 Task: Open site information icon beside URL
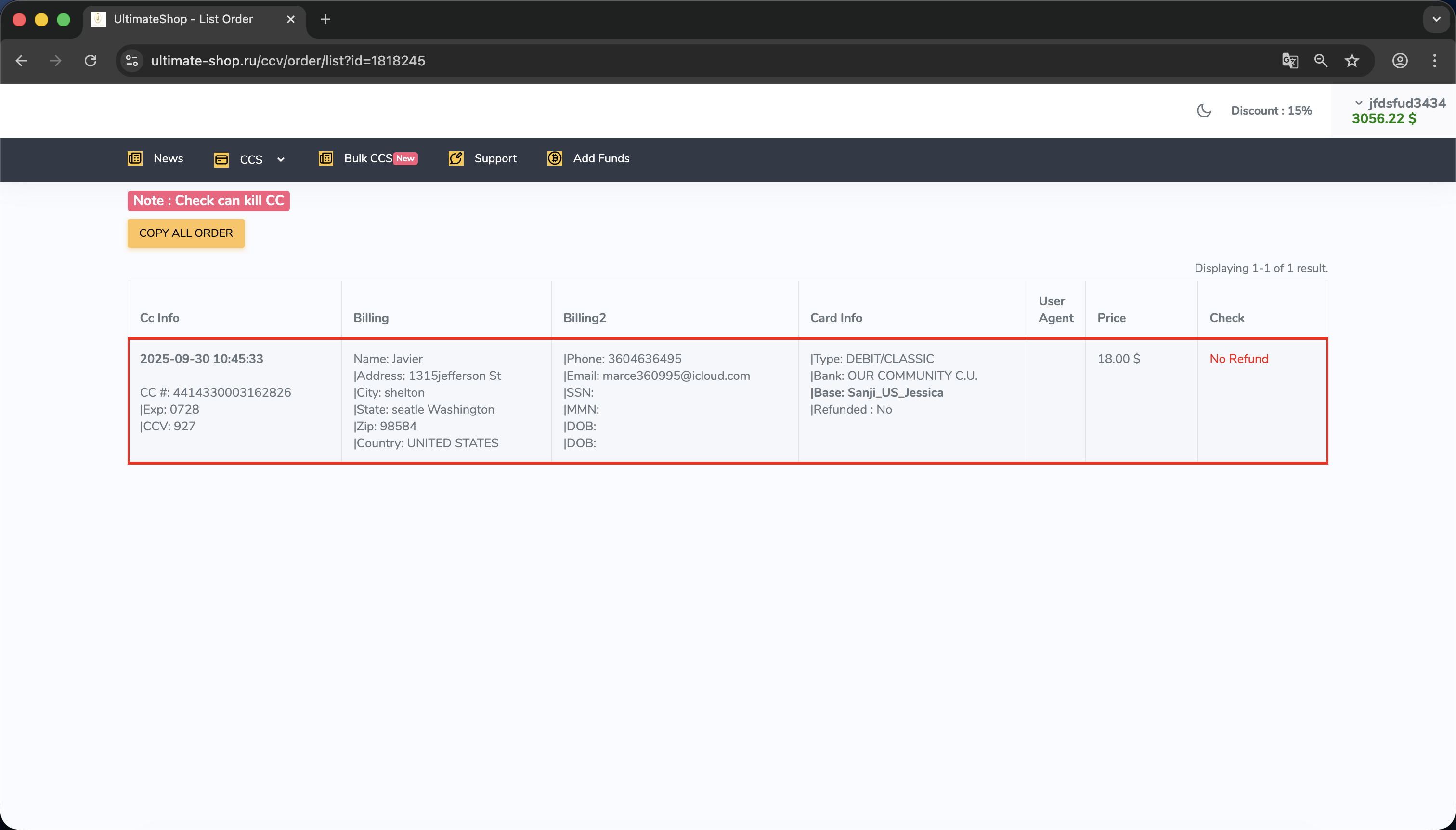click(132, 61)
